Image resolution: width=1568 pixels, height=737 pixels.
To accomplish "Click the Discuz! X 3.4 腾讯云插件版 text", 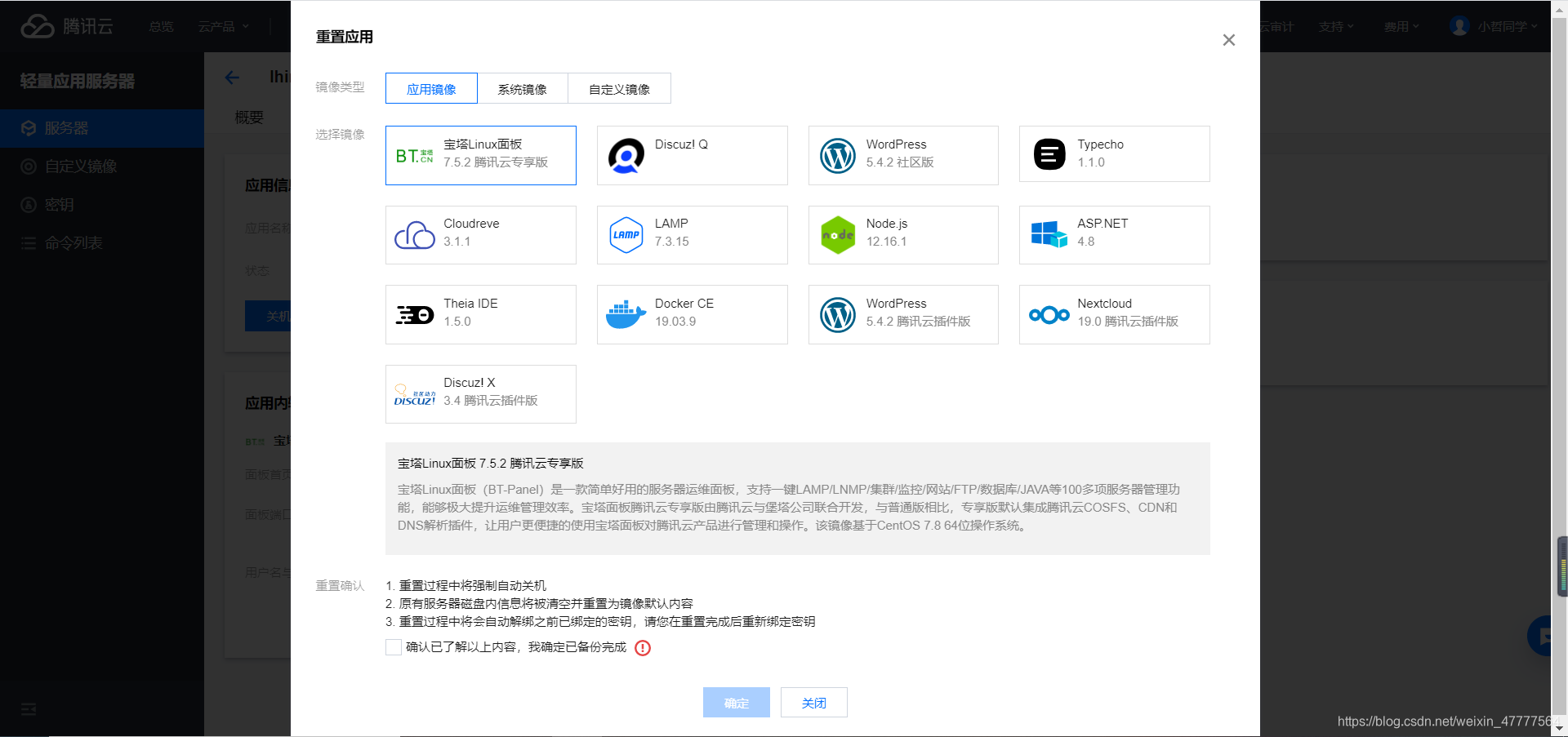I will 491,401.
